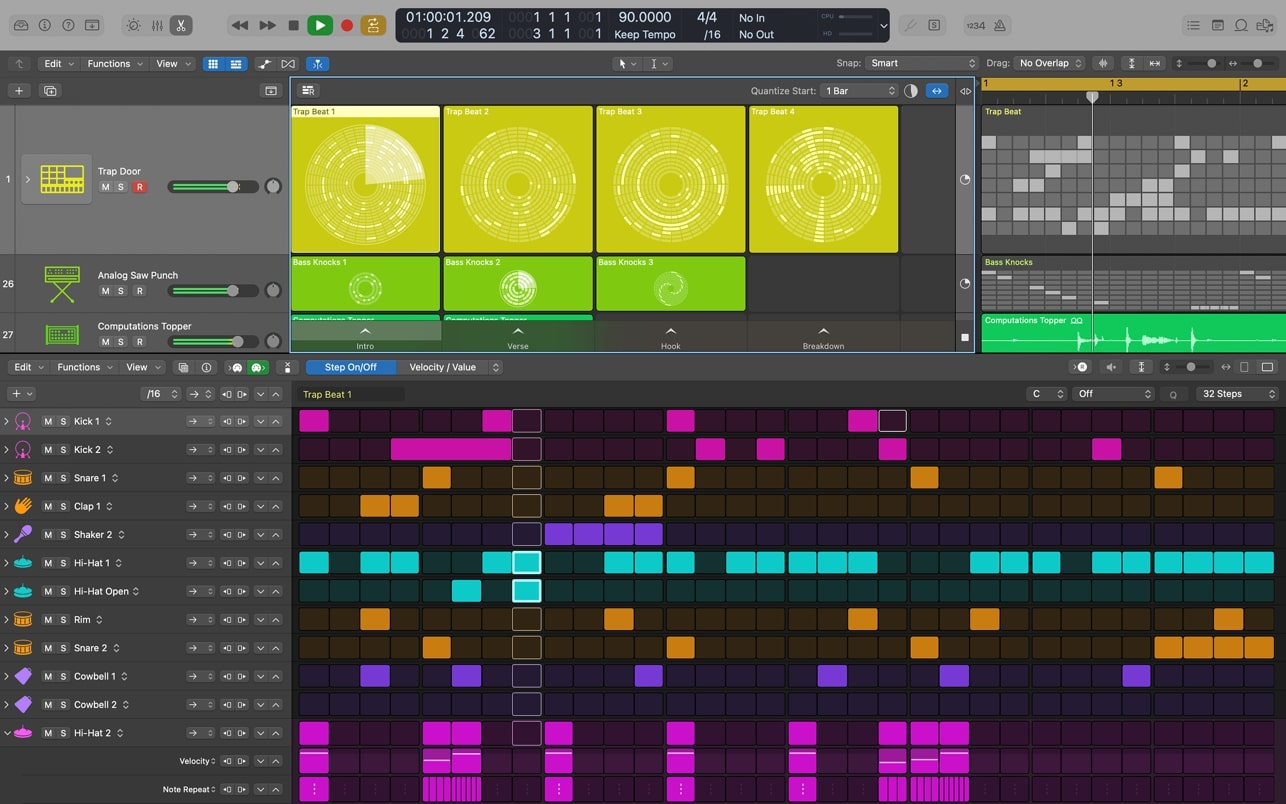Image resolution: width=1286 pixels, height=804 pixels.
Task: Open the View menu in step sequencer
Action: tap(142, 367)
